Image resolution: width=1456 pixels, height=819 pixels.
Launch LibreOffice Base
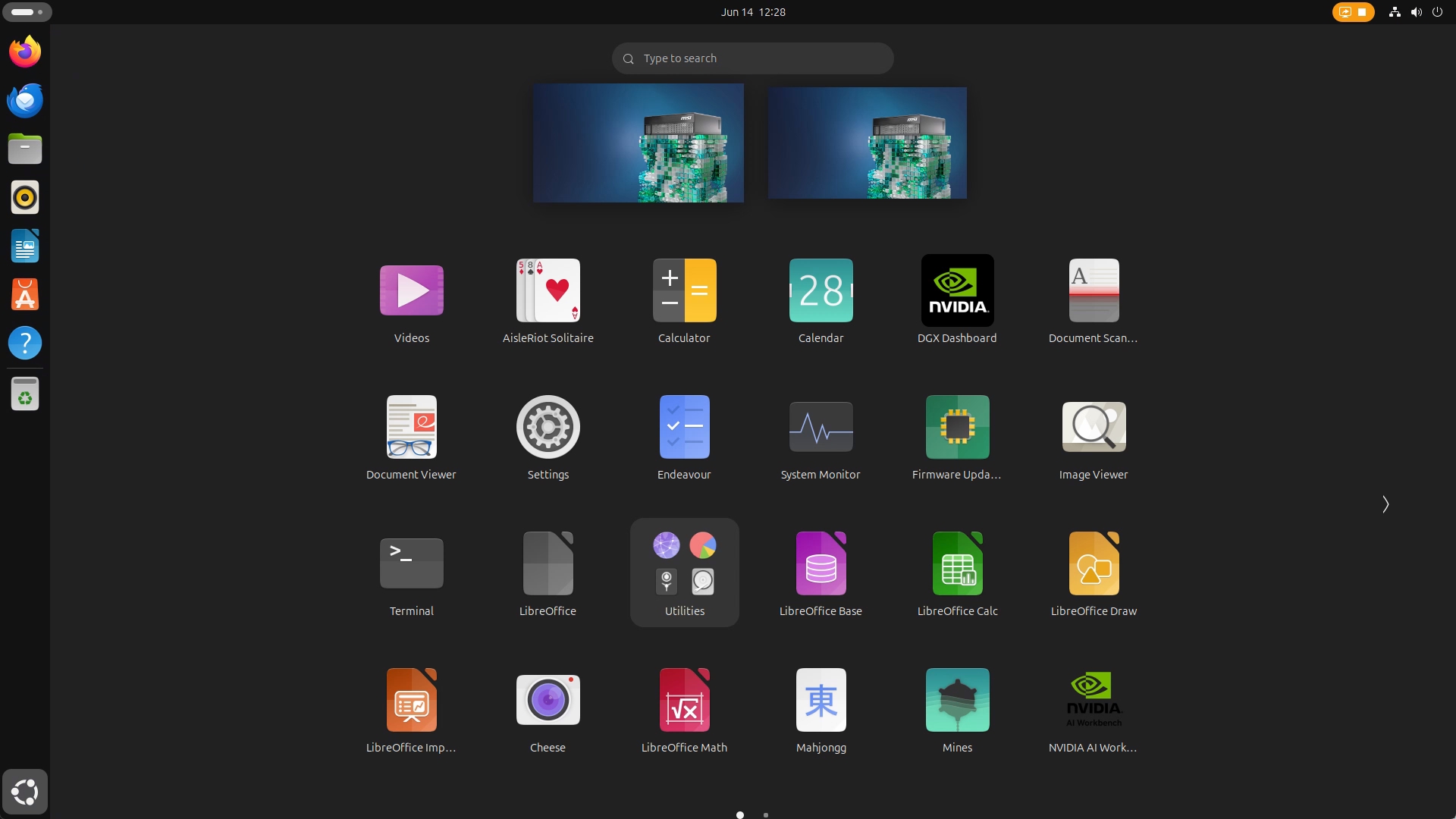click(x=821, y=574)
